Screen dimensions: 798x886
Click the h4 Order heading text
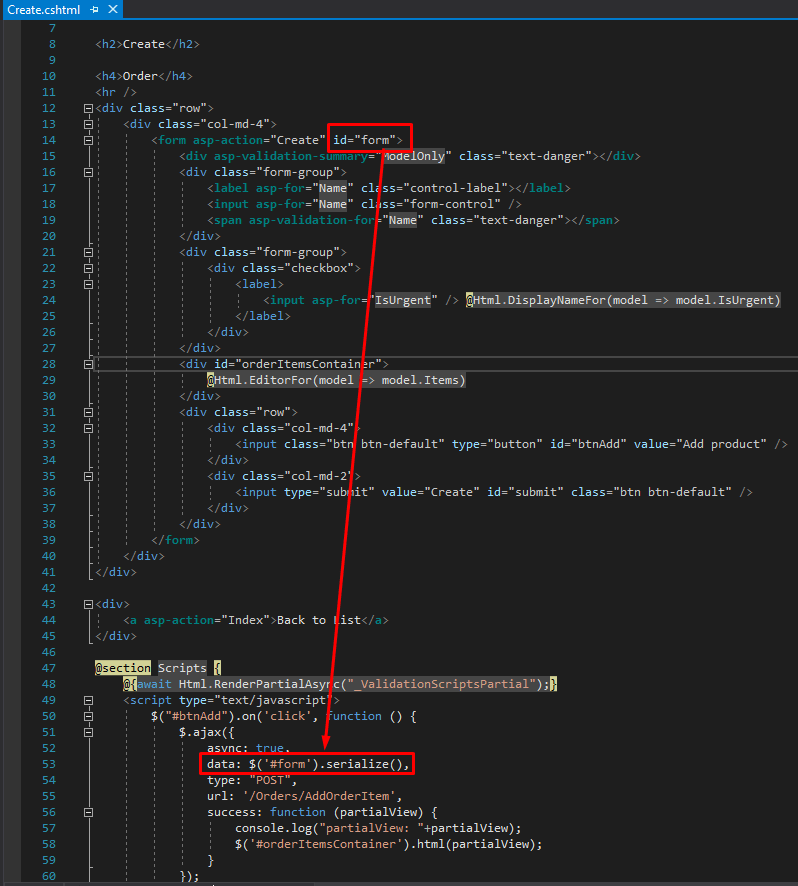tap(140, 76)
